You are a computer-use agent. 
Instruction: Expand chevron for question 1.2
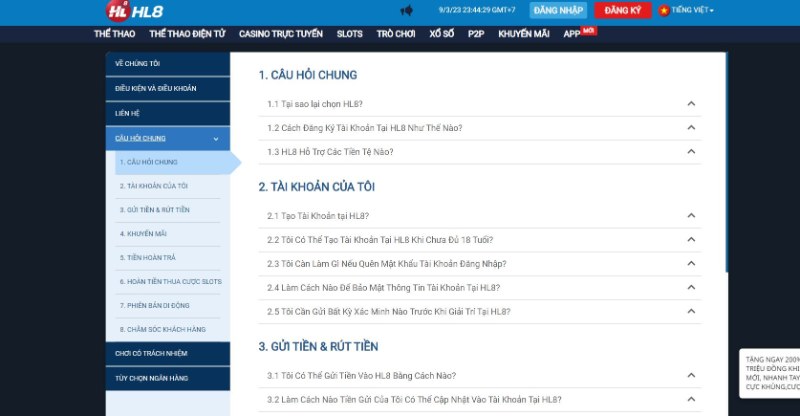[x=691, y=128]
